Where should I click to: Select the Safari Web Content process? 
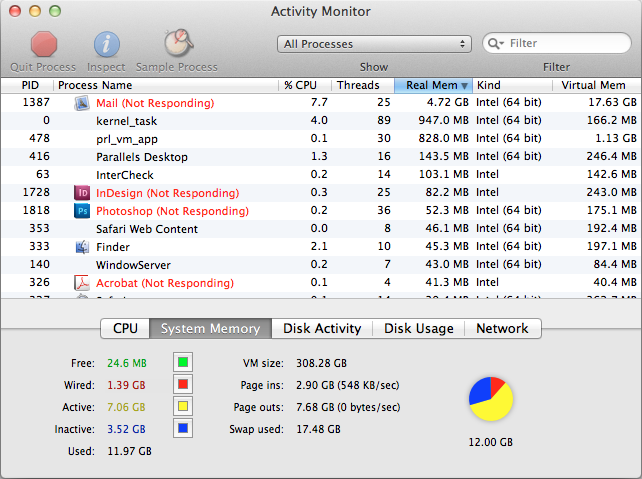[147, 229]
